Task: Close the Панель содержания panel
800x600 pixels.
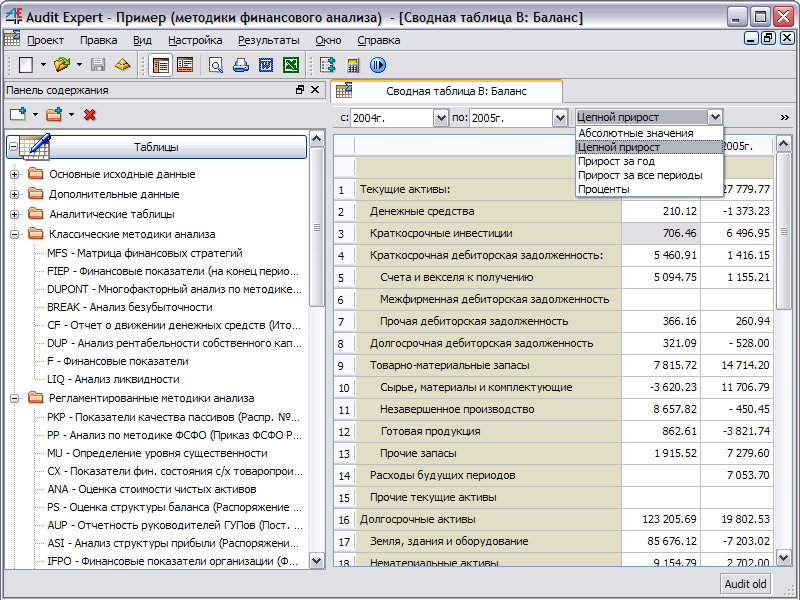Action: (x=315, y=90)
